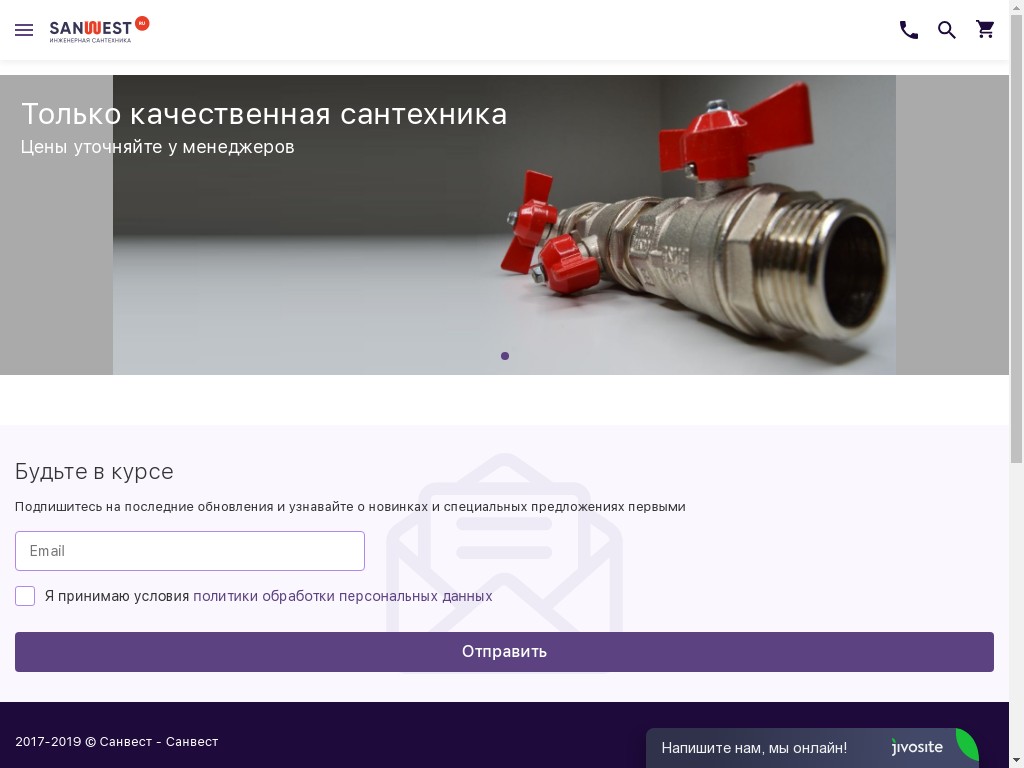Accept the personal data policy checkbox

[x=25, y=596]
